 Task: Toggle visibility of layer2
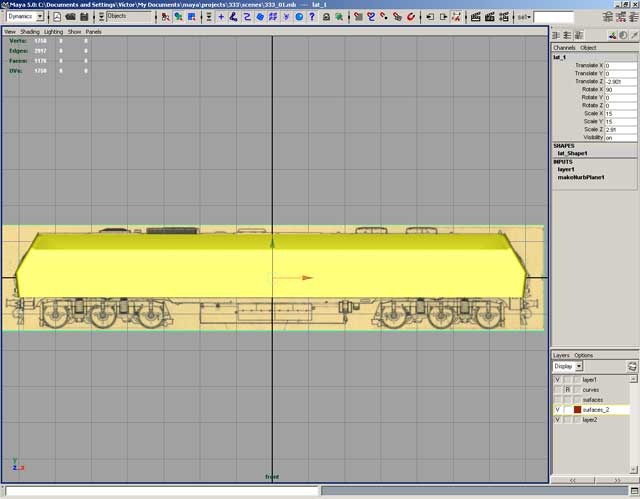point(557,420)
